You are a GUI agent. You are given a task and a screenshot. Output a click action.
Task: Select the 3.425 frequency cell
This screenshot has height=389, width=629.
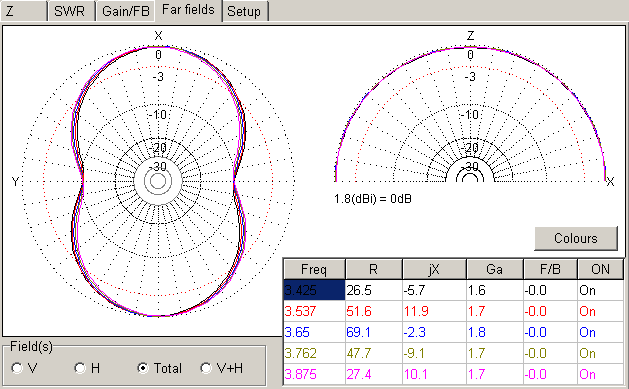314,290
